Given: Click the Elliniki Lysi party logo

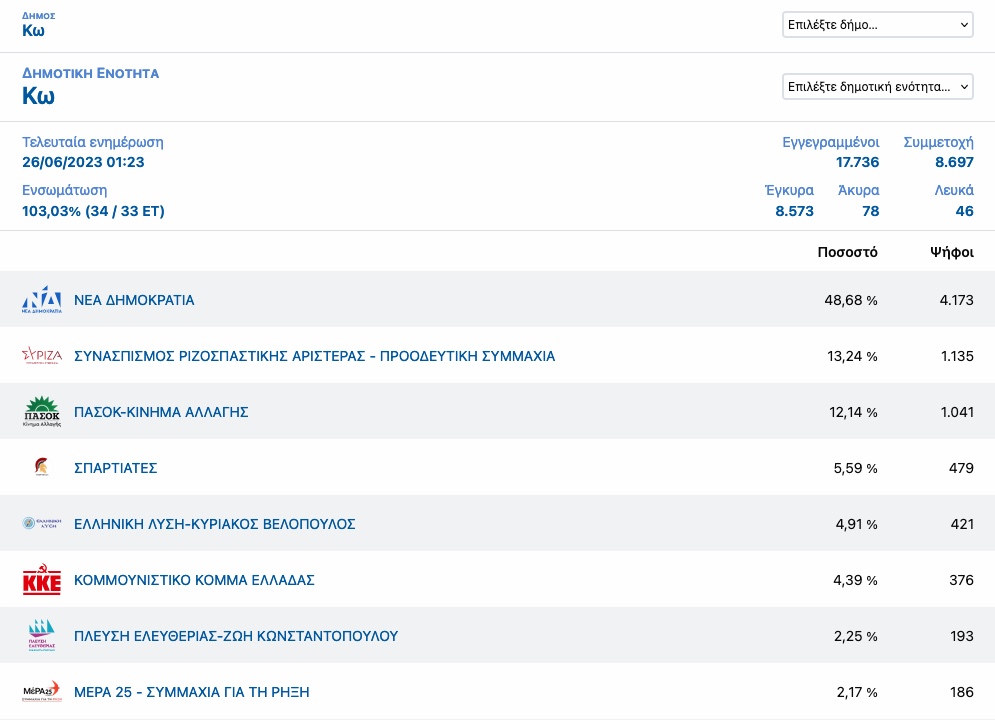Looking at the screenshot, I should pos(42,523).
